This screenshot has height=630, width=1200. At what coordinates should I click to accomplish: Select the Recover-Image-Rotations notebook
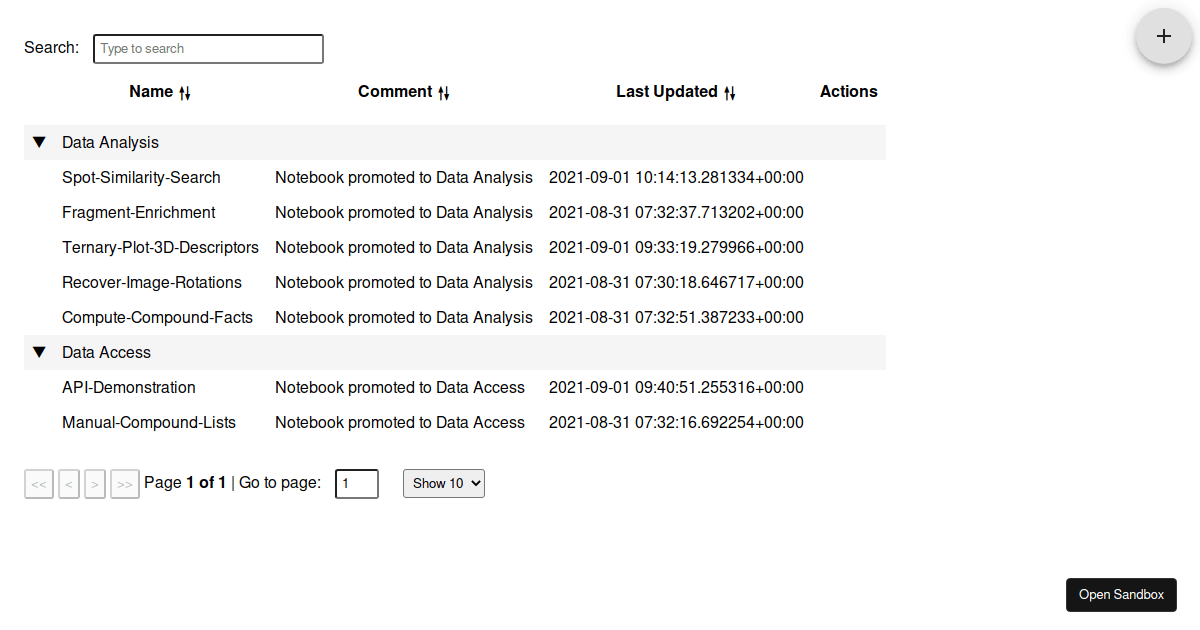coord(152,282)
